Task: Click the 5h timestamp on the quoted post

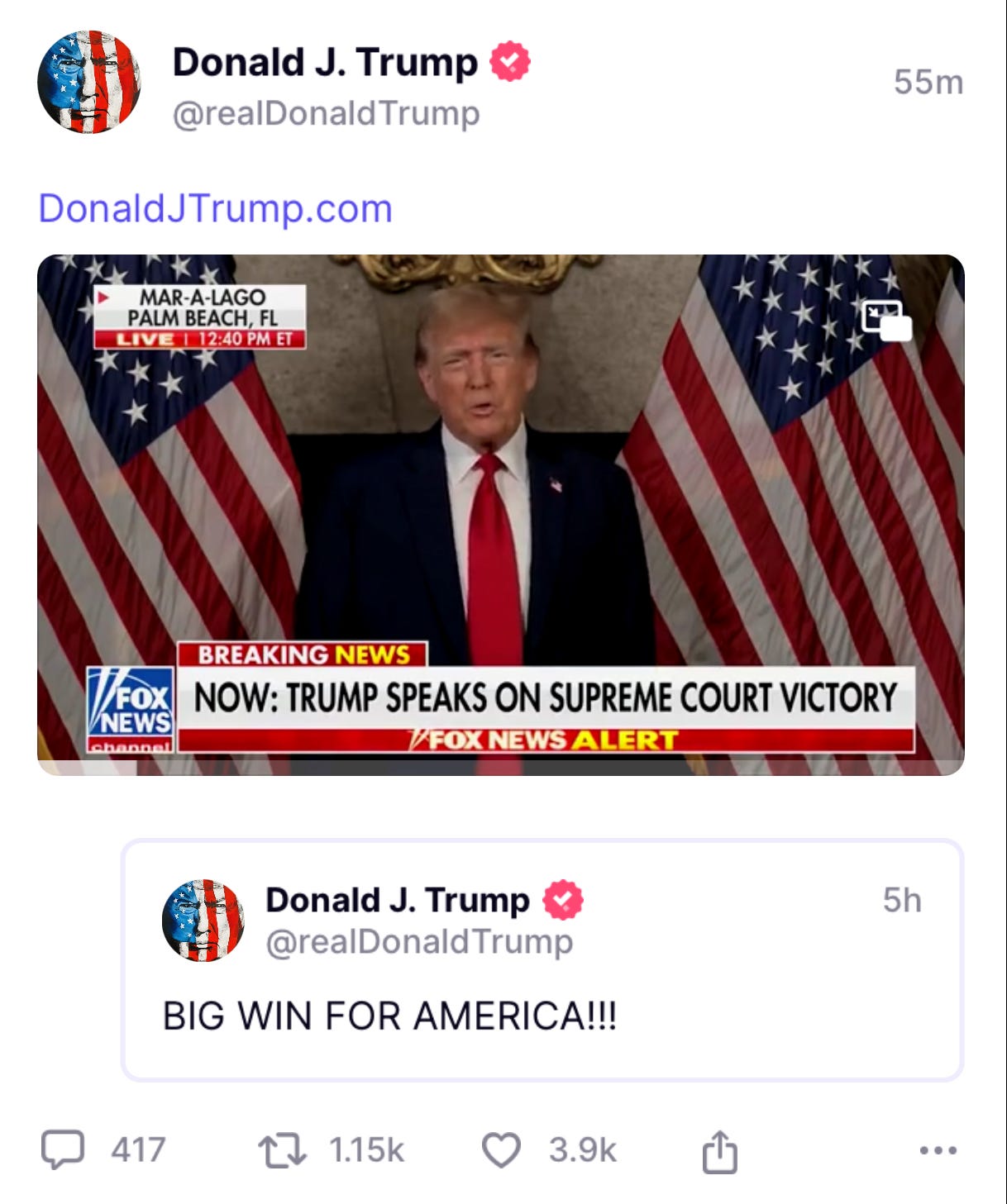Action: (x=902, y=900)
